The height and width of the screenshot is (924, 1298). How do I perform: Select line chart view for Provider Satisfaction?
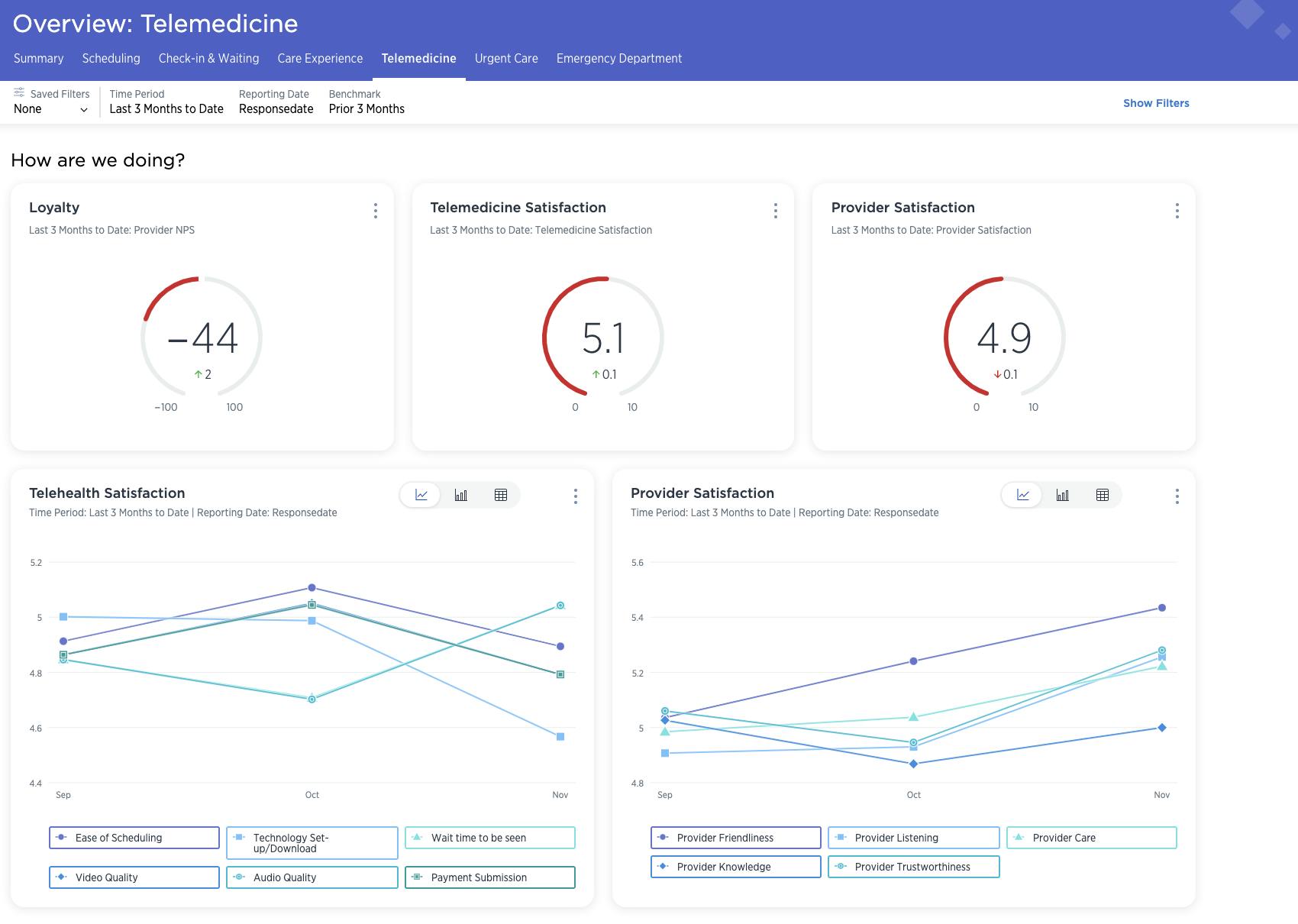(1022, 495)
